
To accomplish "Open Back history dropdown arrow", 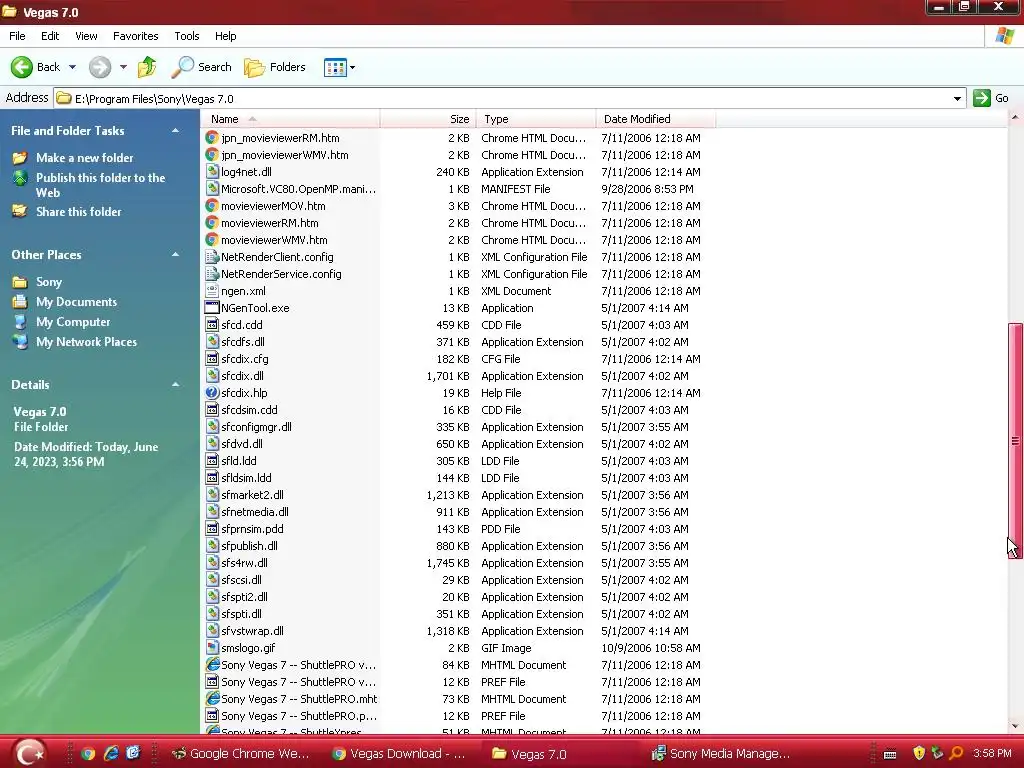I will (x=72, y=67).
